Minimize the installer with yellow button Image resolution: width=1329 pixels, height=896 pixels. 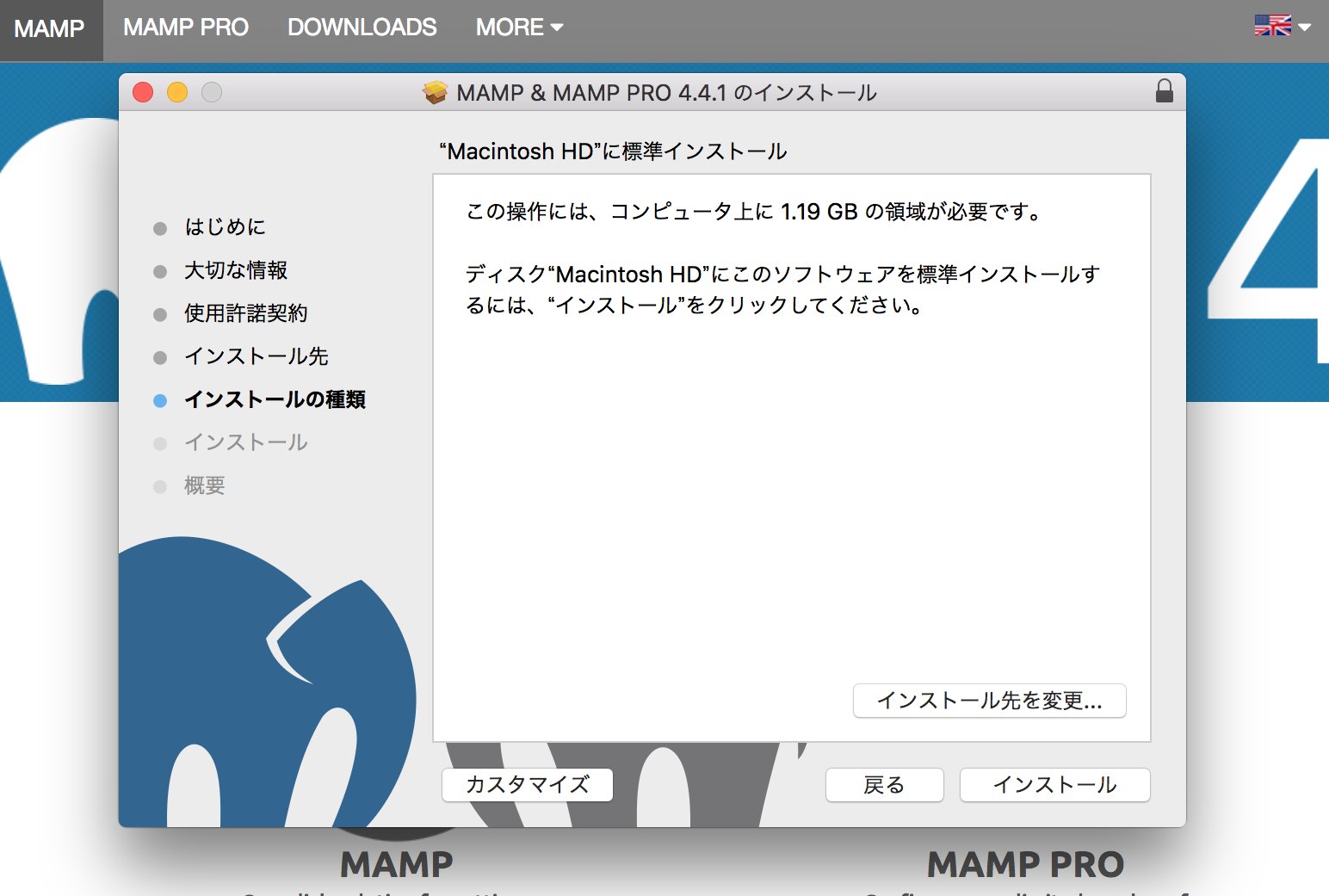(x=177, y=92)
